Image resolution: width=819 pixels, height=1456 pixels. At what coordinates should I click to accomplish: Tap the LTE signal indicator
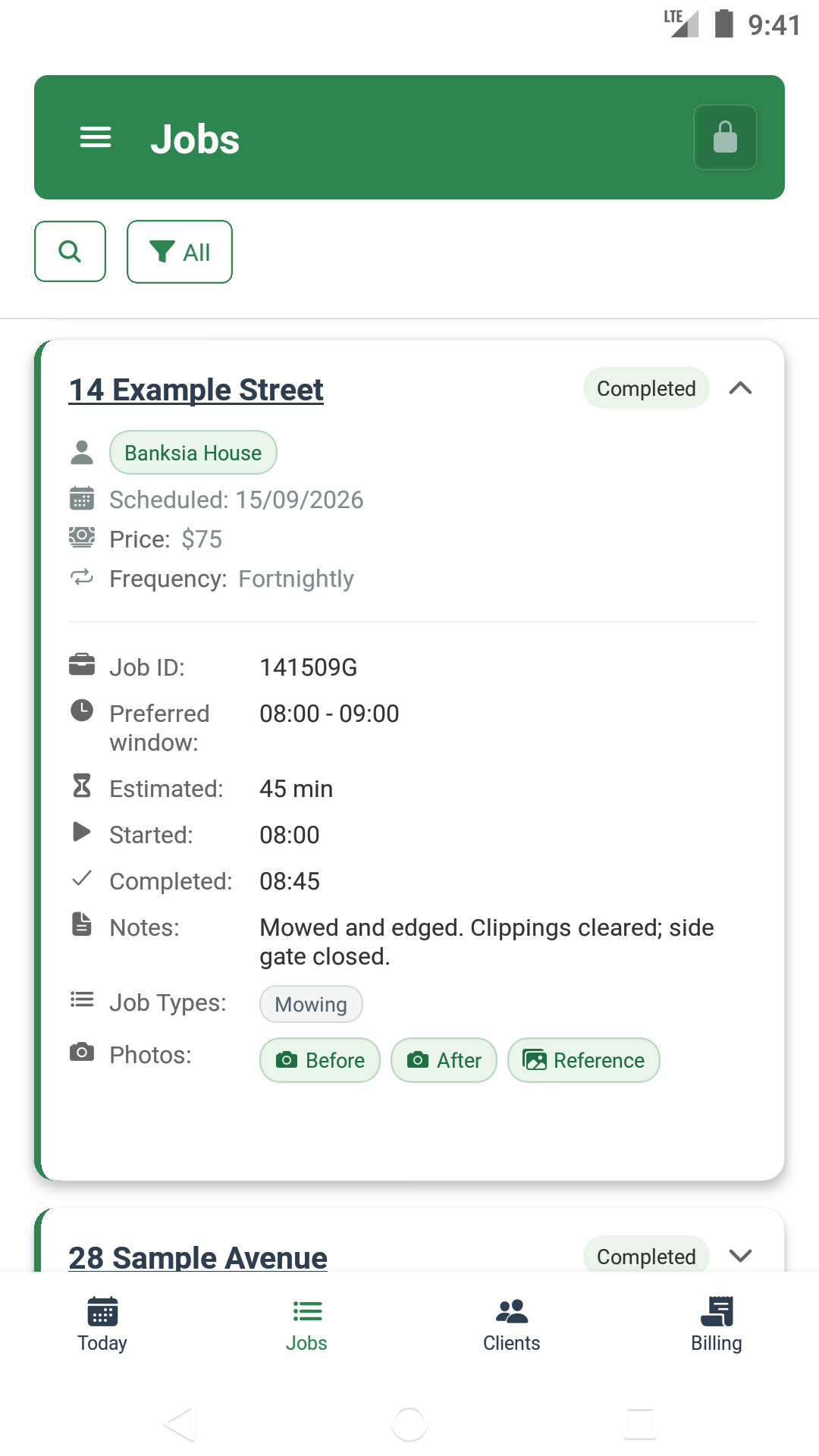681,24
